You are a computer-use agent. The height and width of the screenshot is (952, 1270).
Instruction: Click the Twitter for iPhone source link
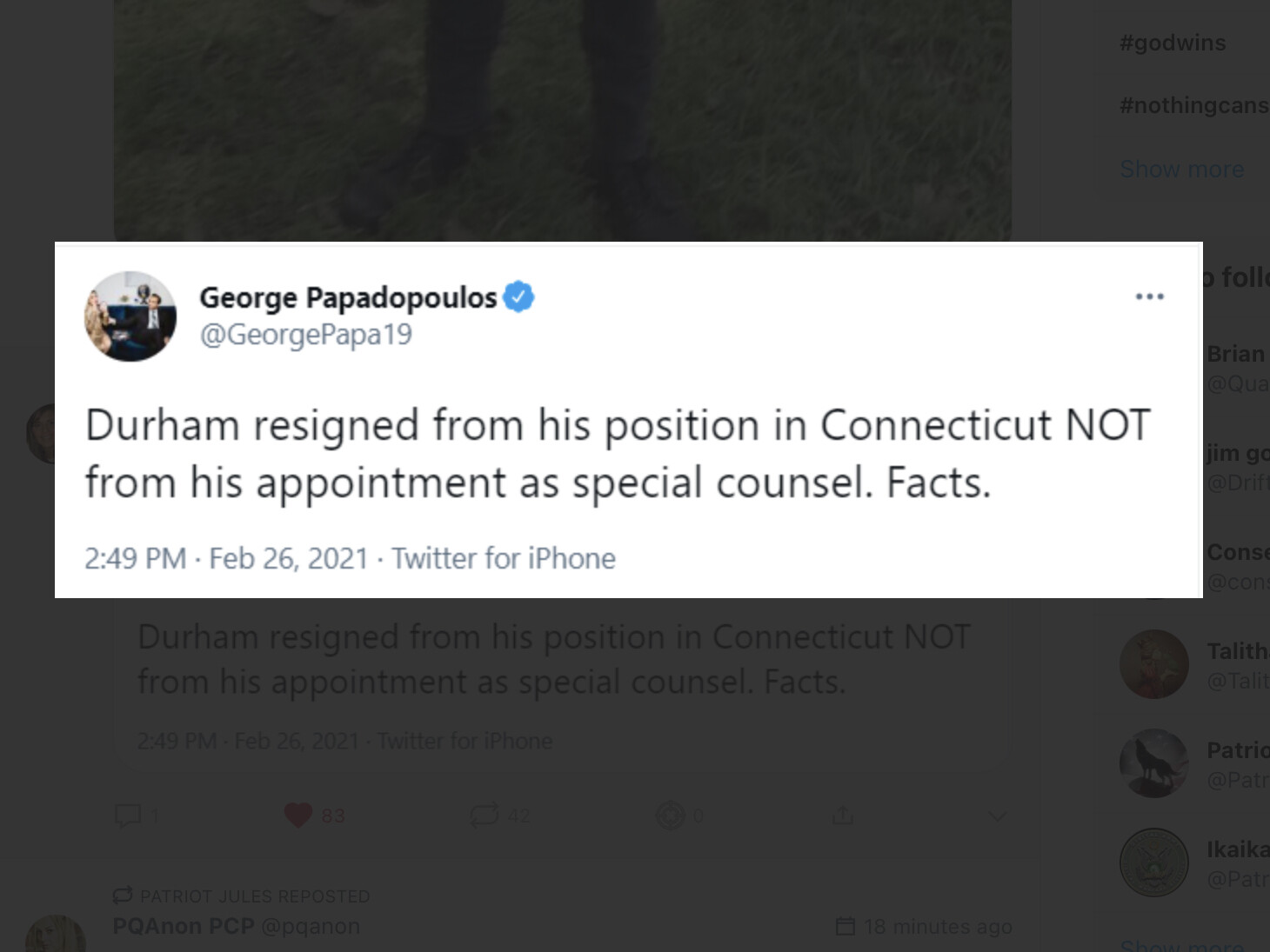tap(504, 558)
